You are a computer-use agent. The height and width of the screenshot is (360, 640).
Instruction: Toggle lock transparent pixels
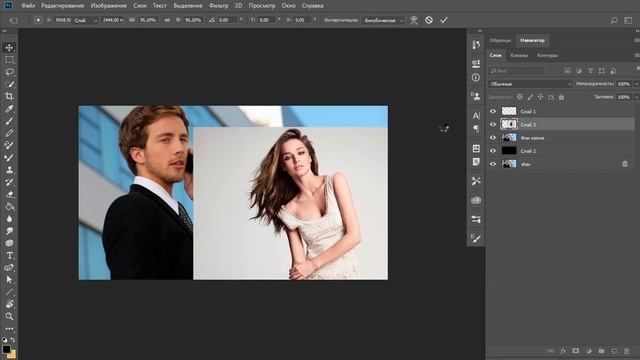(x=519, y=97)
